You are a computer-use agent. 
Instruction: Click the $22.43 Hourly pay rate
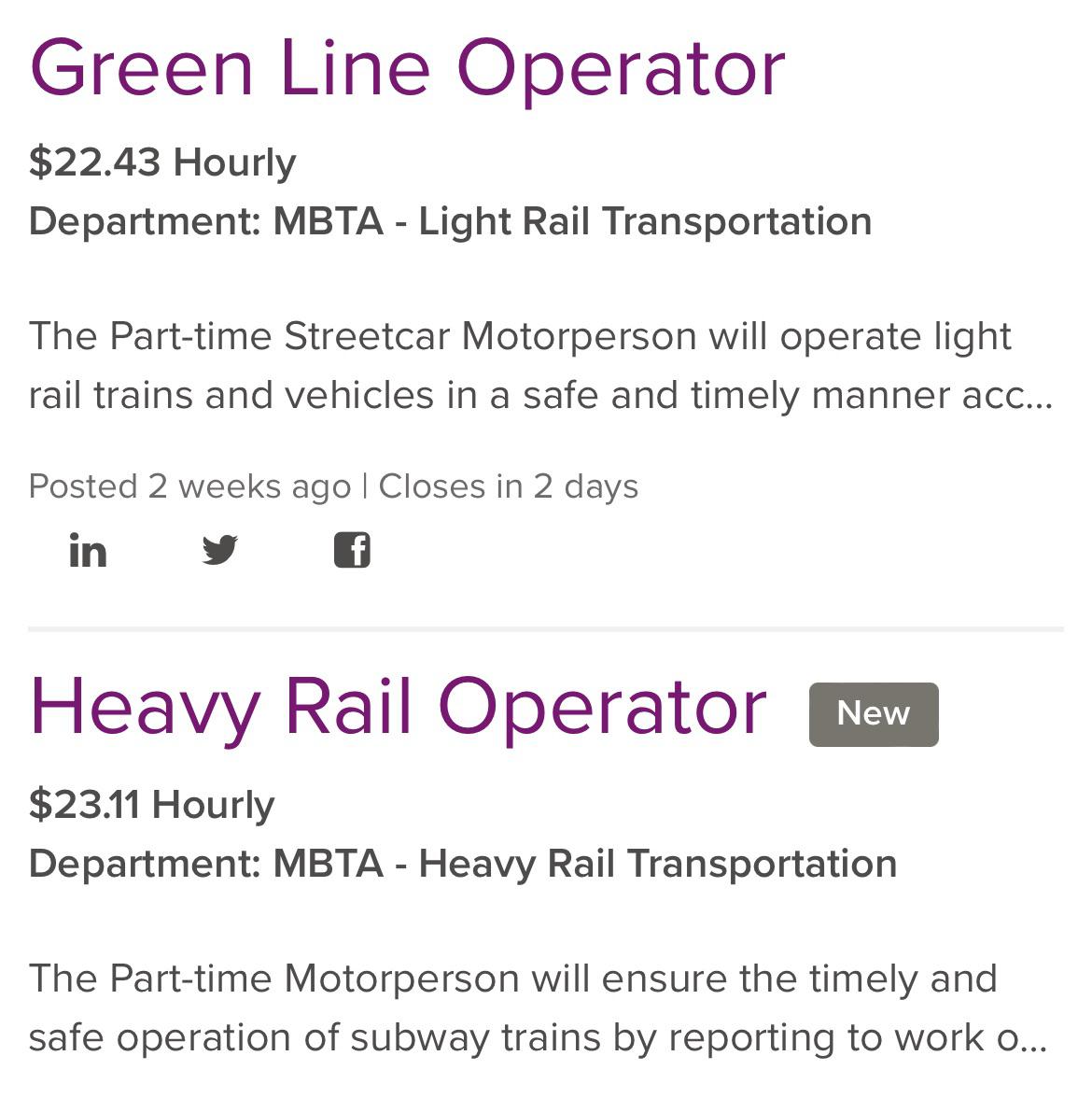(162, 162)
